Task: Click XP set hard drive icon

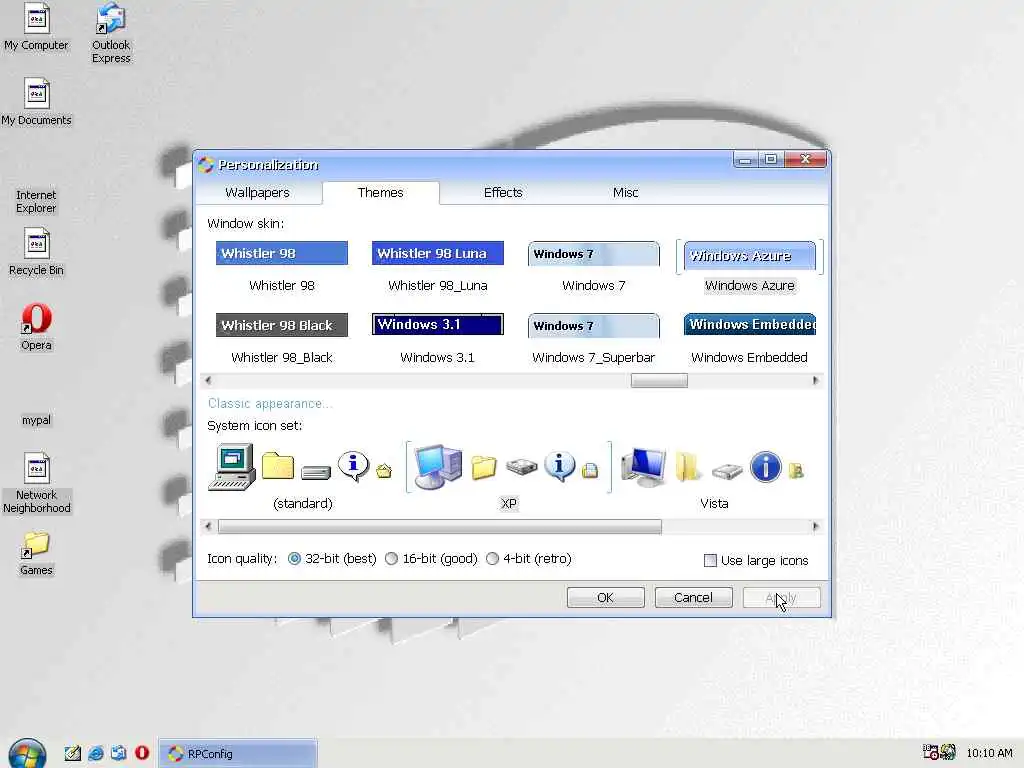Action: [521, 467]
